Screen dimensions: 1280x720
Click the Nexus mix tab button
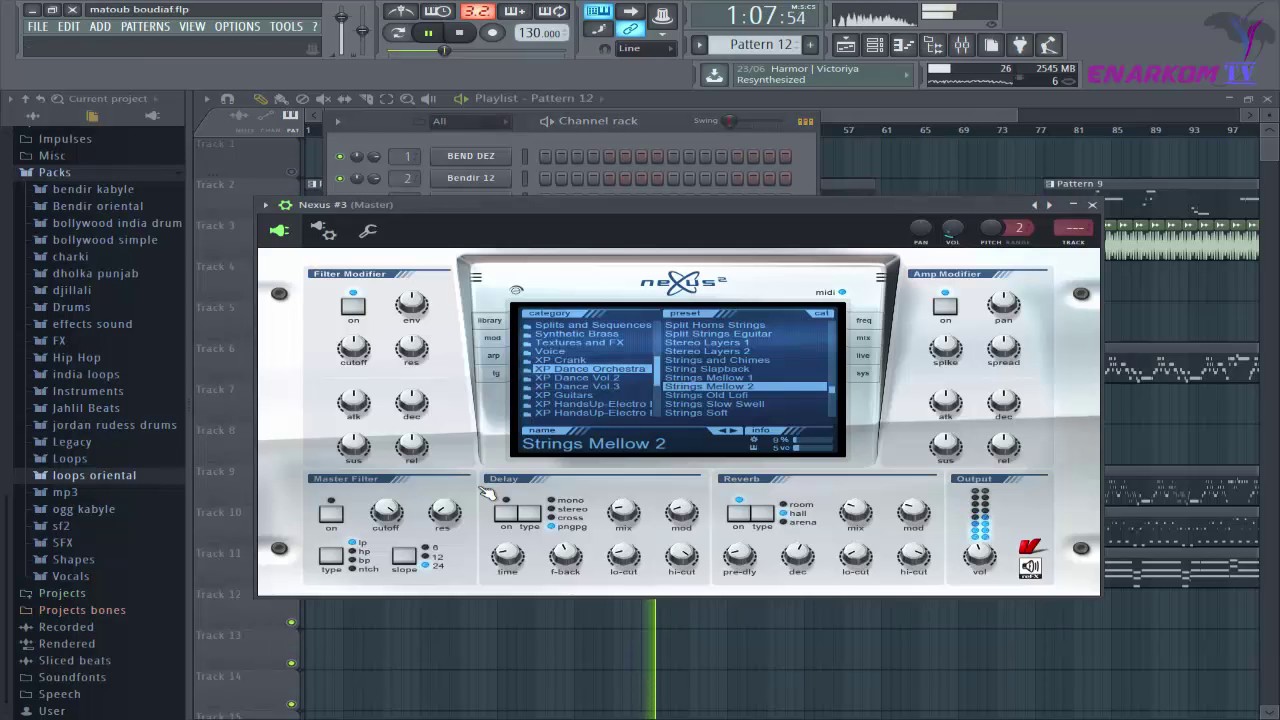tap(863, 338)
